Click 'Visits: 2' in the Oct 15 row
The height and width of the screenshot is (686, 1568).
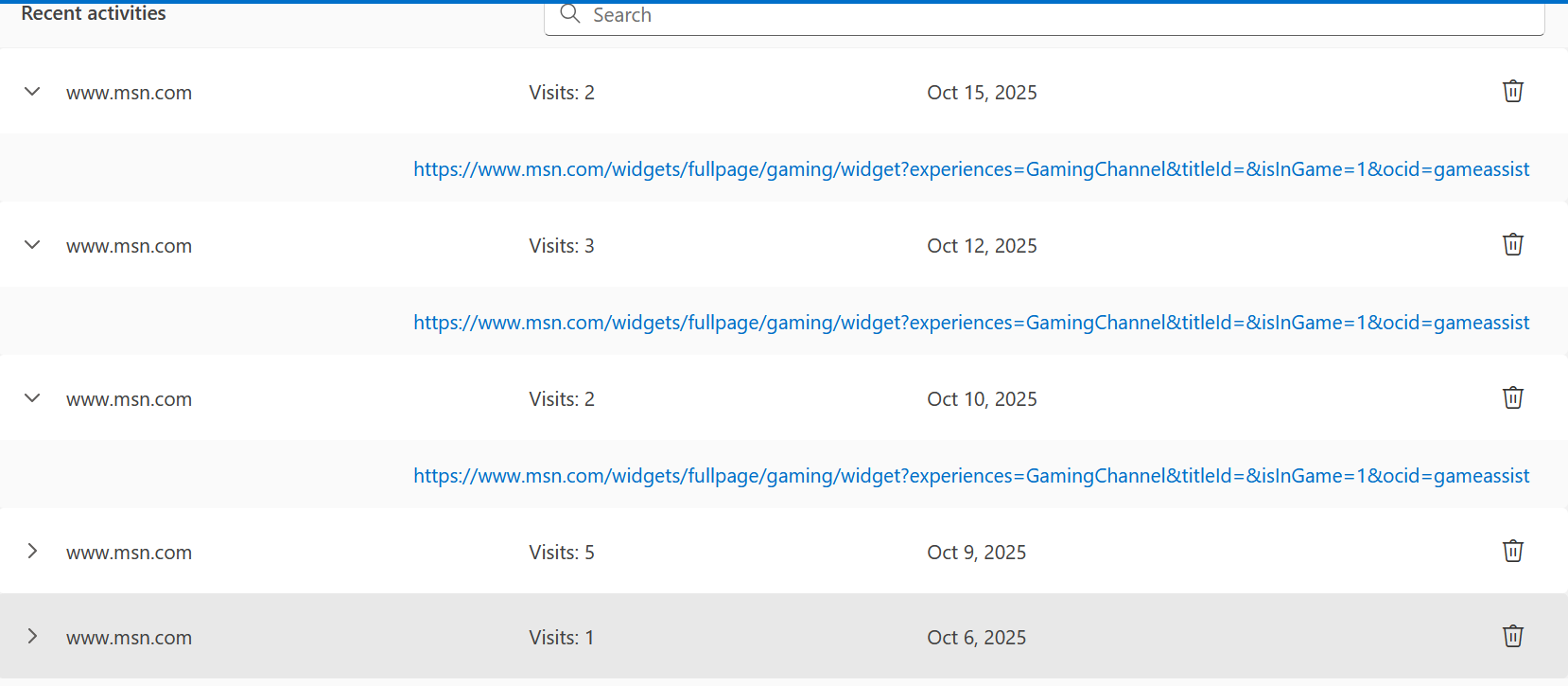[562, 93]
